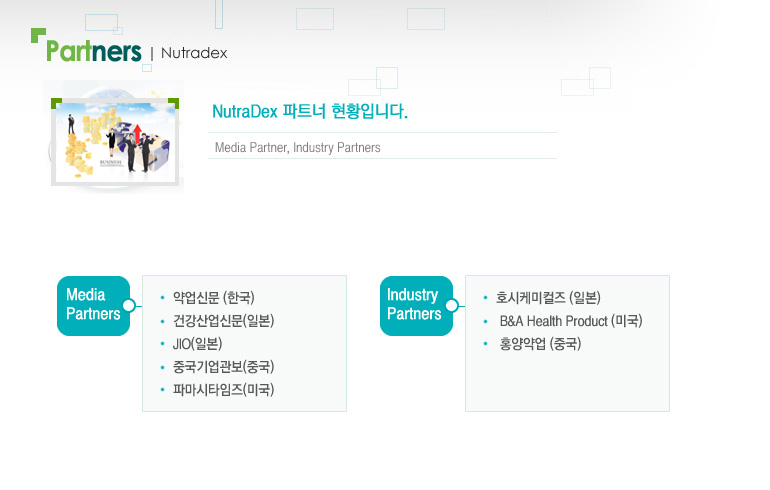Click the white circle connector on Media Partners
This screenshot has height=490, width=770.
(x=129, y=305)
